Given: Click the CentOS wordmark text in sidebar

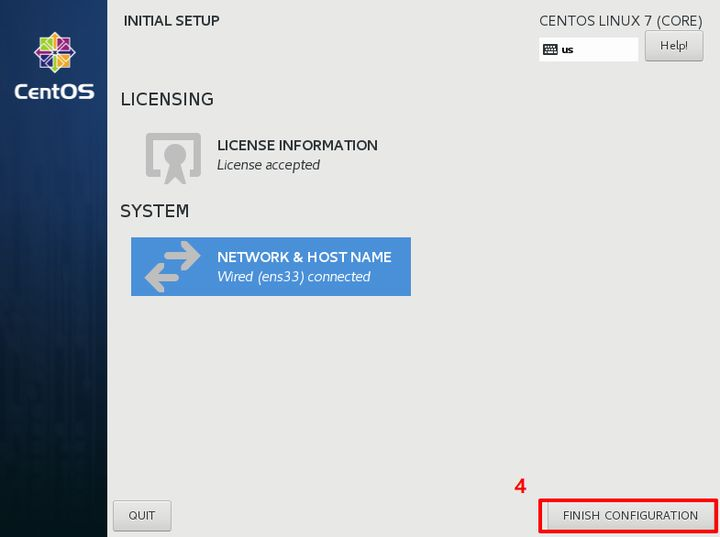Looking at the screenshot, I should point(54,92).
